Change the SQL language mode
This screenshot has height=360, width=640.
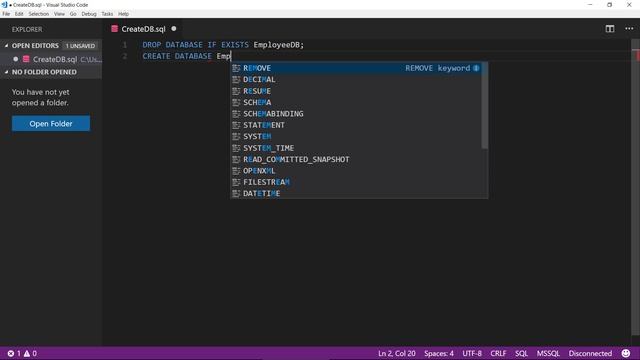click(521, 353)
